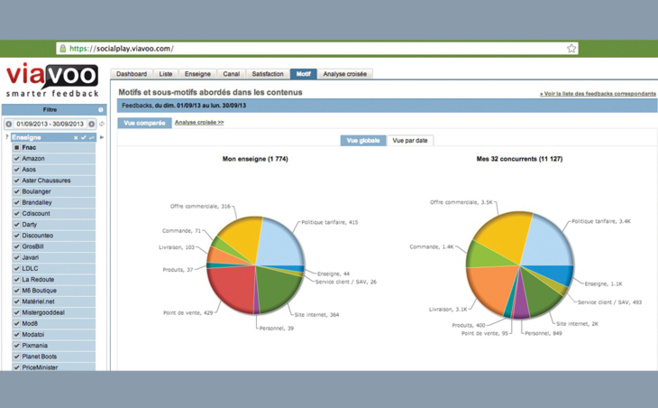
Task: Click refresh icon beside the date range
Action: coord(101,124)
